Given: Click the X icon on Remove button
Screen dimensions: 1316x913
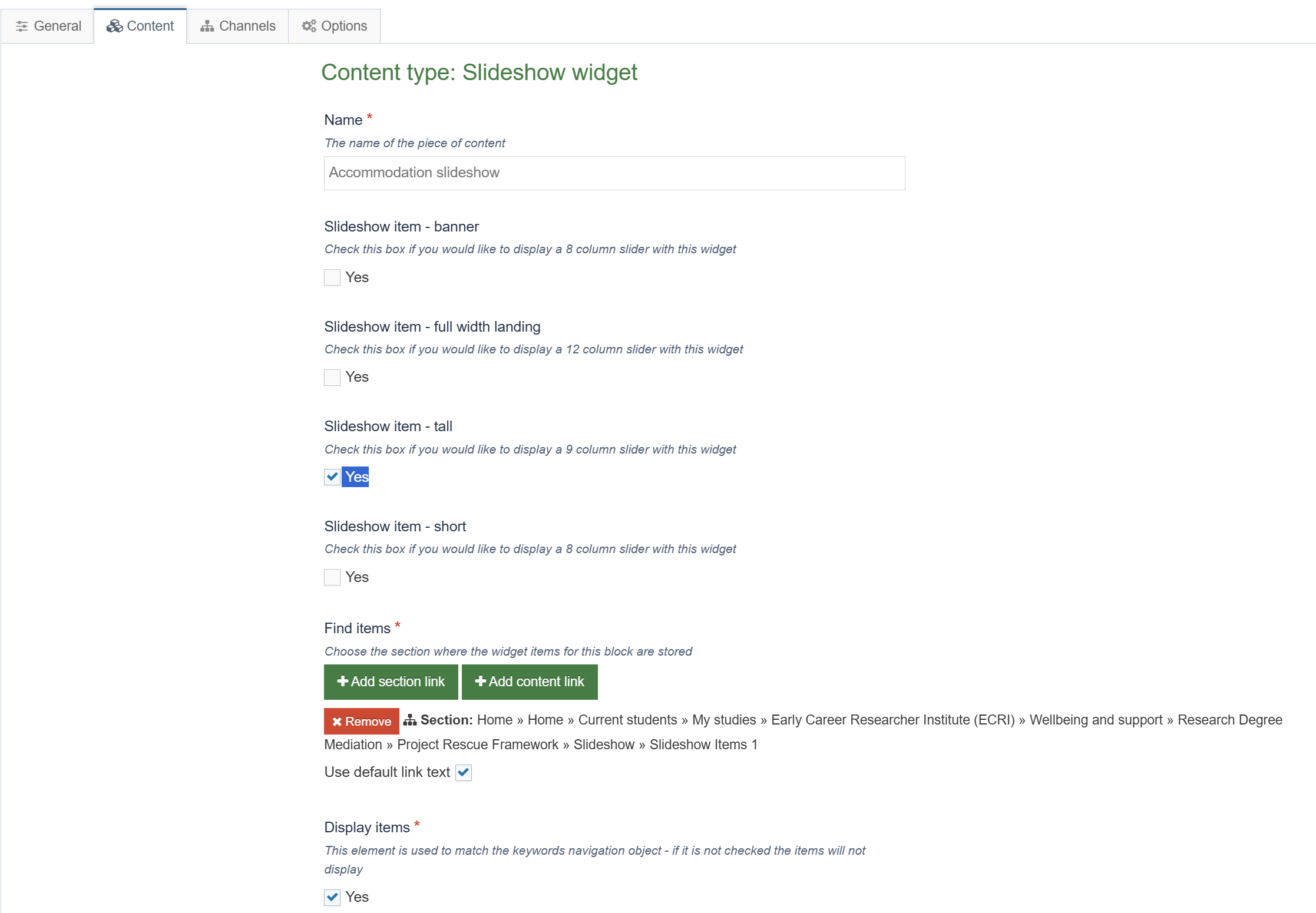Looking at the screenshot, I should (337, 722).
